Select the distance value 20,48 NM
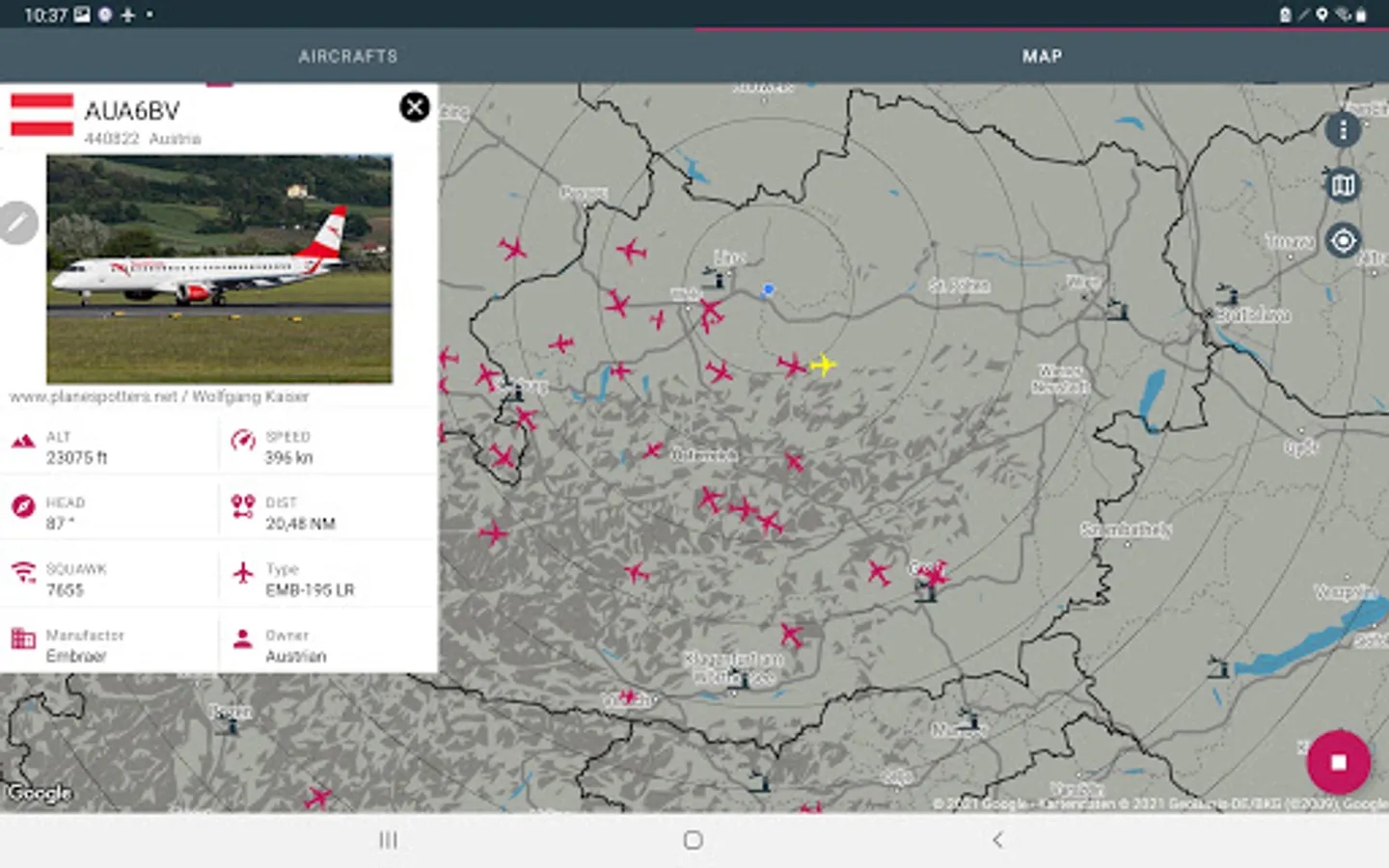This screenshot has height=868, width=1389. pos(300,524)
